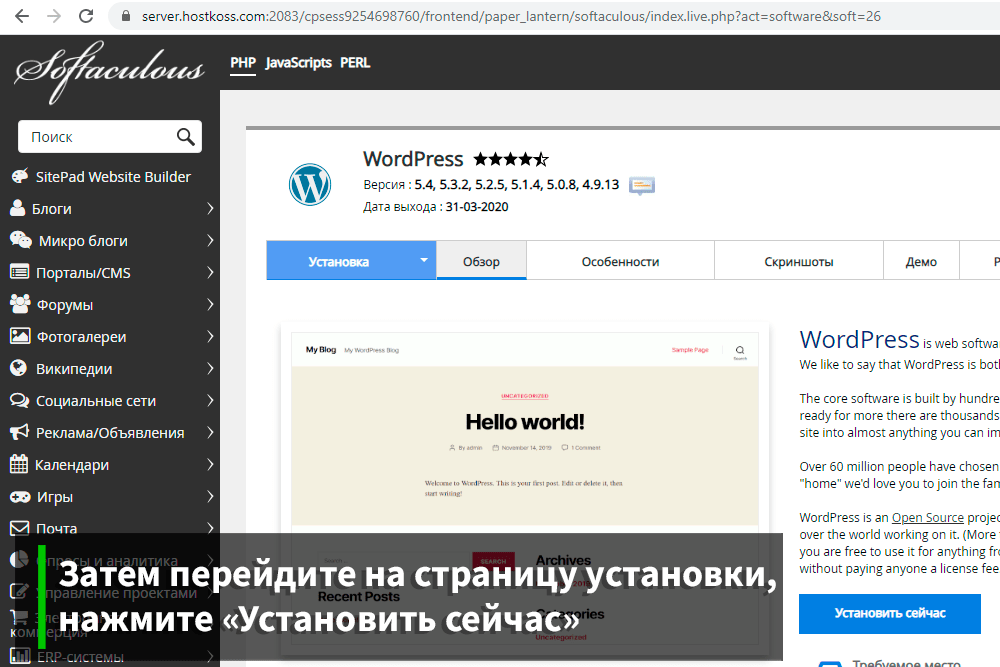Expand the Реклама/Объявления category chevron
The width and height of the screenshot is (1000, 667).
pos(210,432)
